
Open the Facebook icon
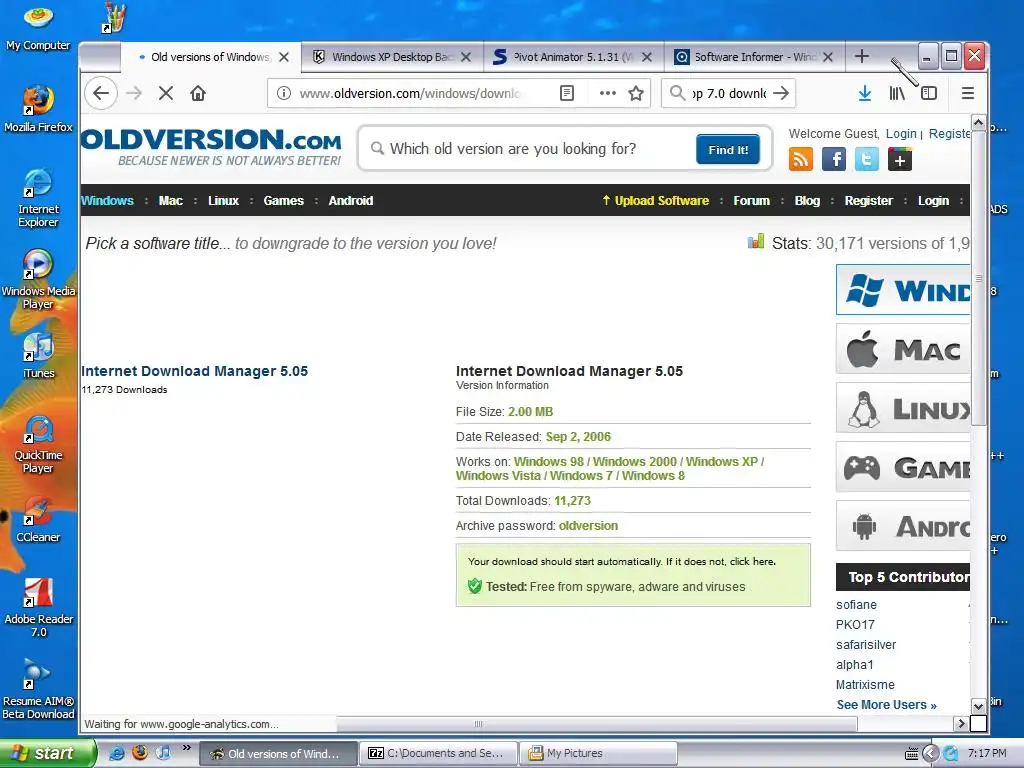(x=834, y=159)
